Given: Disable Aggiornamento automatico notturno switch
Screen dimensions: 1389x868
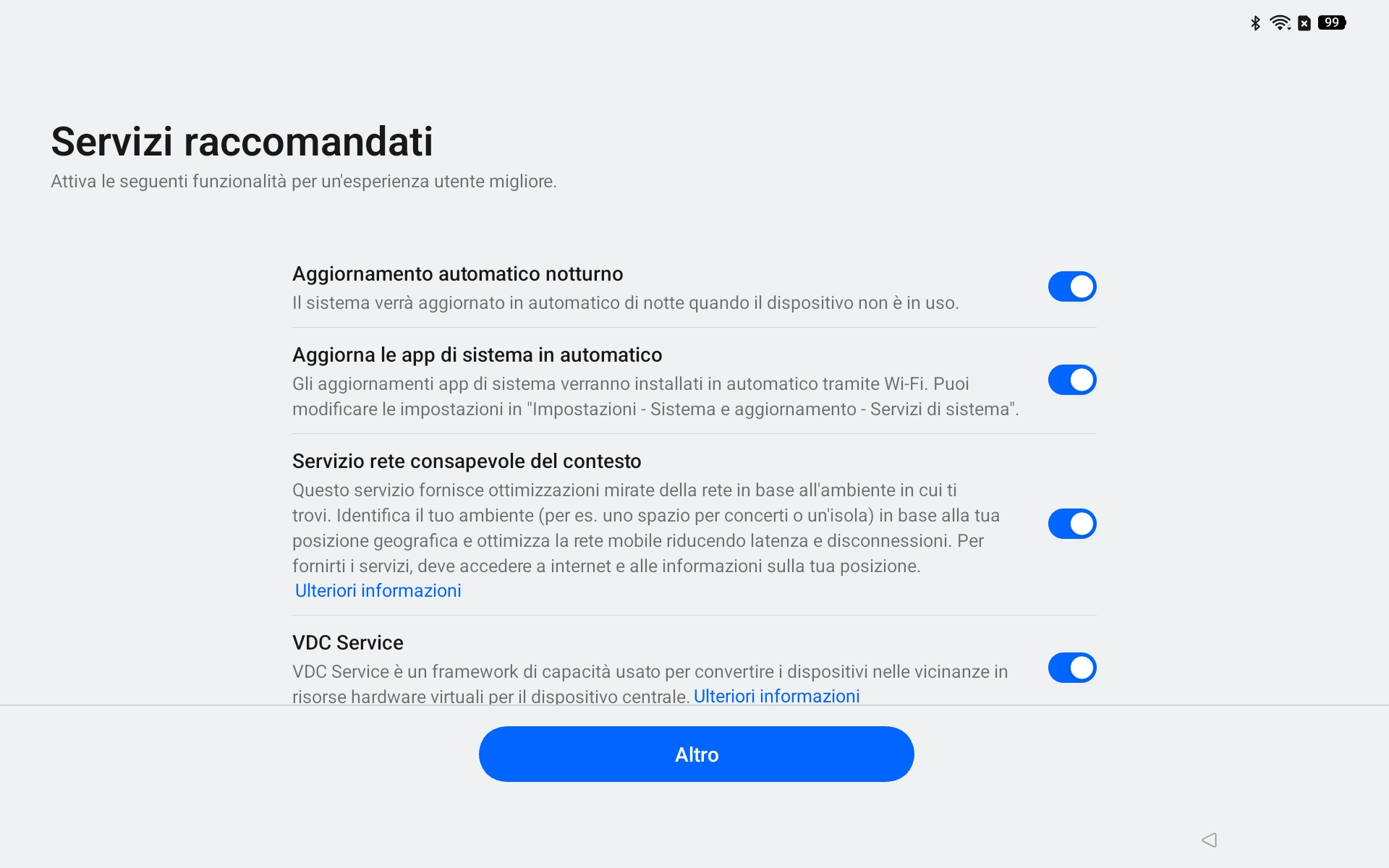Looking at the screenshot, I should pos(1072,286).
